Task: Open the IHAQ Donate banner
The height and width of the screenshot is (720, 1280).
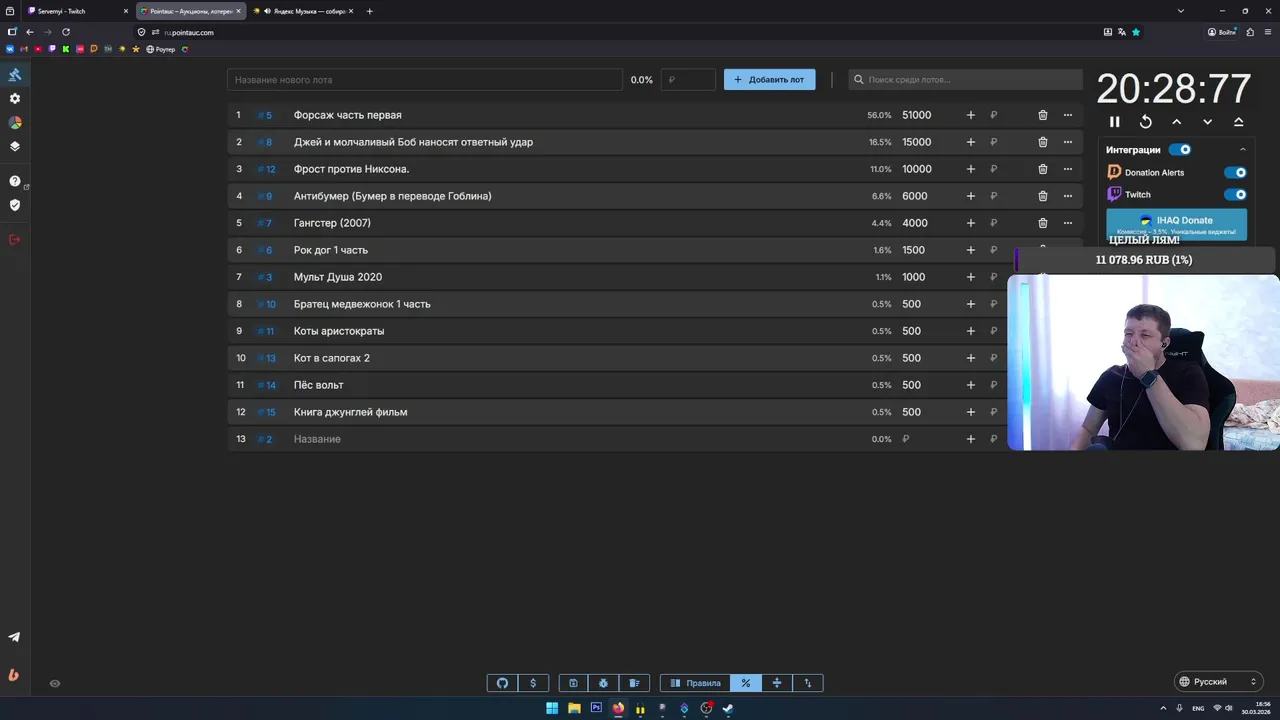Action: tap(1177, 224)
